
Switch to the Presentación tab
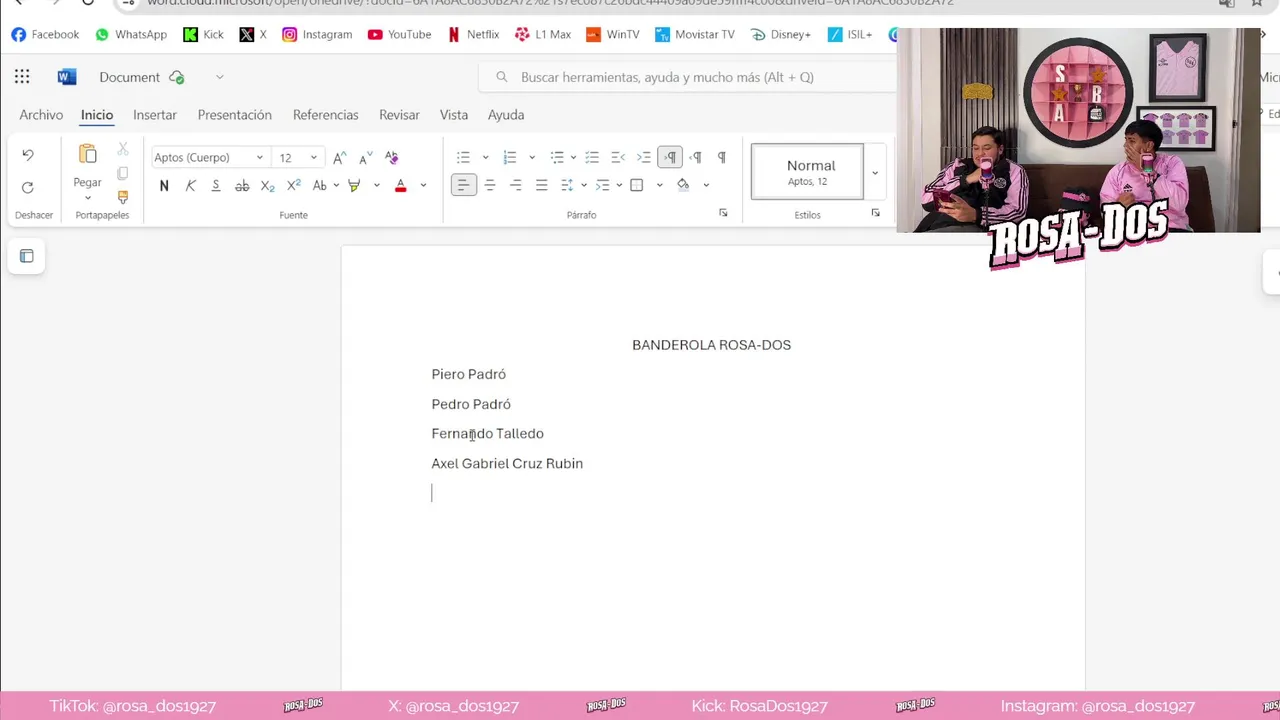[x=234, y=115]
